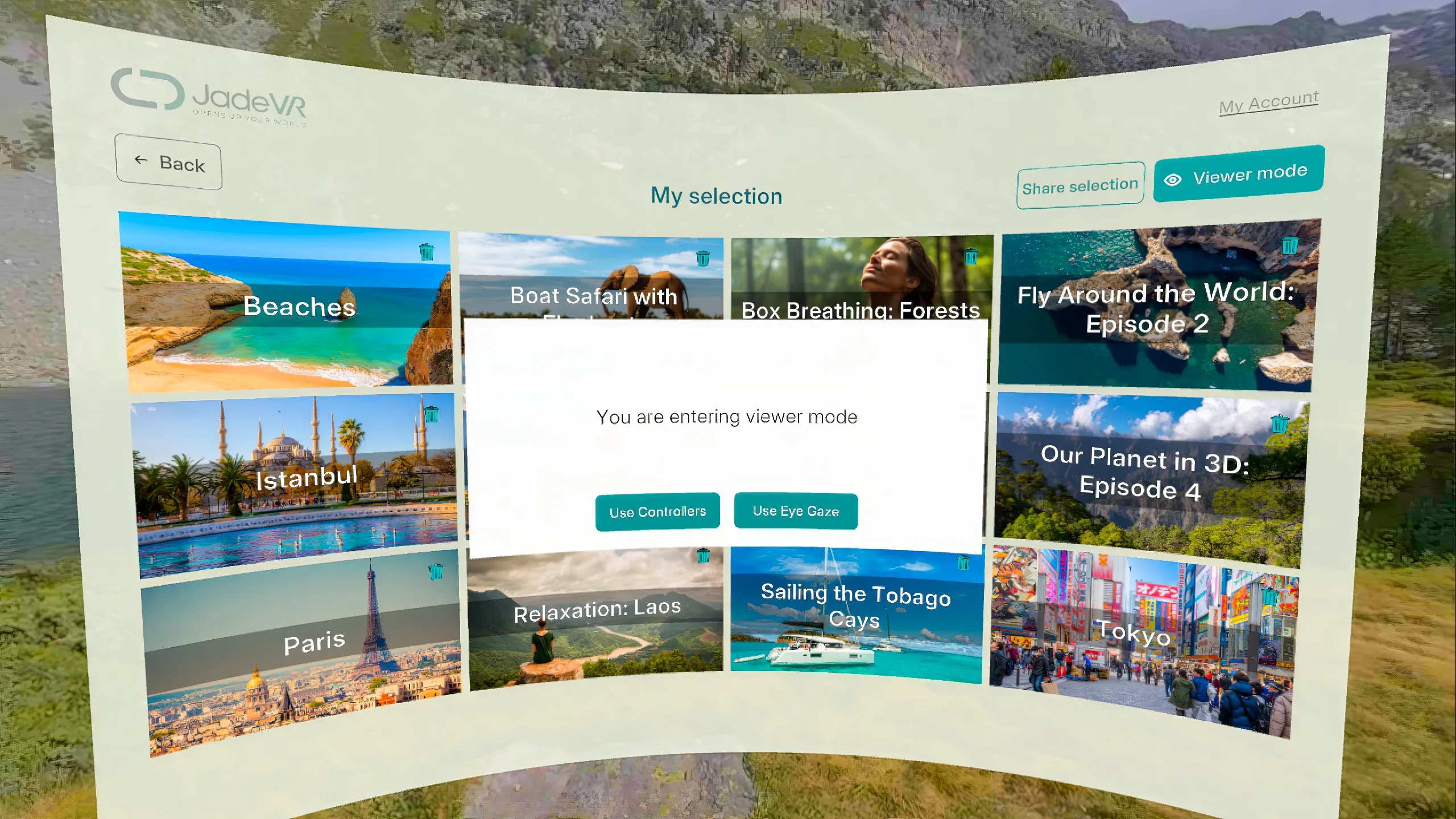Delete Beaches using its trash icon
Image resolution: width=1456 pixels, height=819 pixels.
click(427, 251)
